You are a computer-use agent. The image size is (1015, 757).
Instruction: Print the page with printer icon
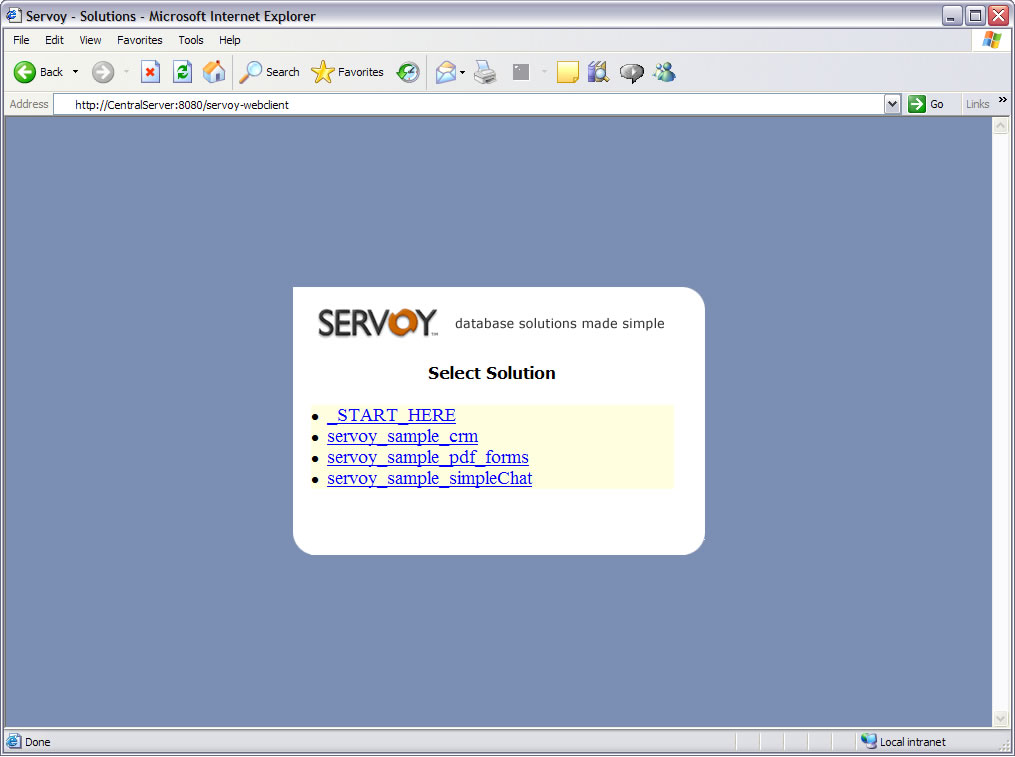(486, 72)
